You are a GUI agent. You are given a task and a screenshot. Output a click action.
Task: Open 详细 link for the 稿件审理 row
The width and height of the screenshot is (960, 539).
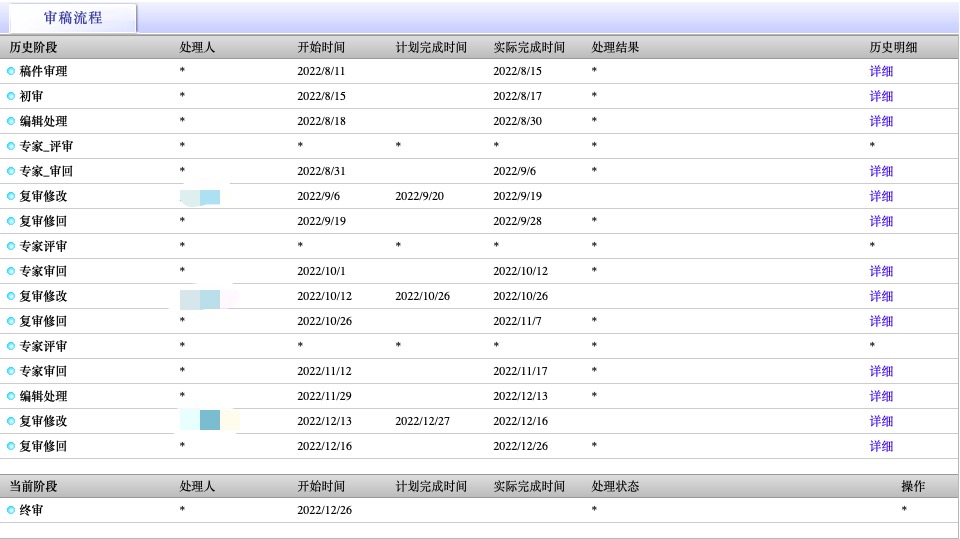[x=881, y=71]
